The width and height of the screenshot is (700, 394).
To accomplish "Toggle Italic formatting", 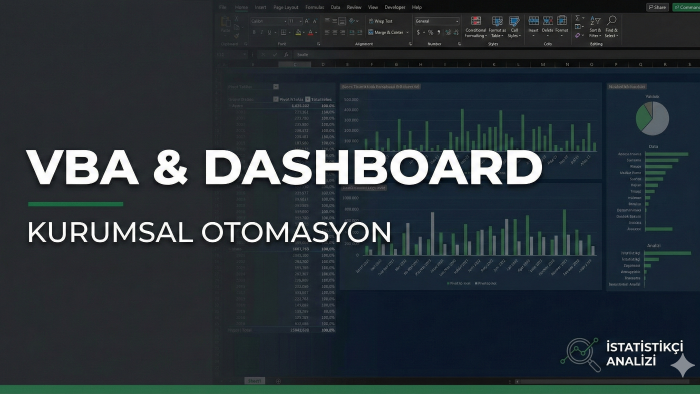I will pyautogui.click(x=262, y=32).
